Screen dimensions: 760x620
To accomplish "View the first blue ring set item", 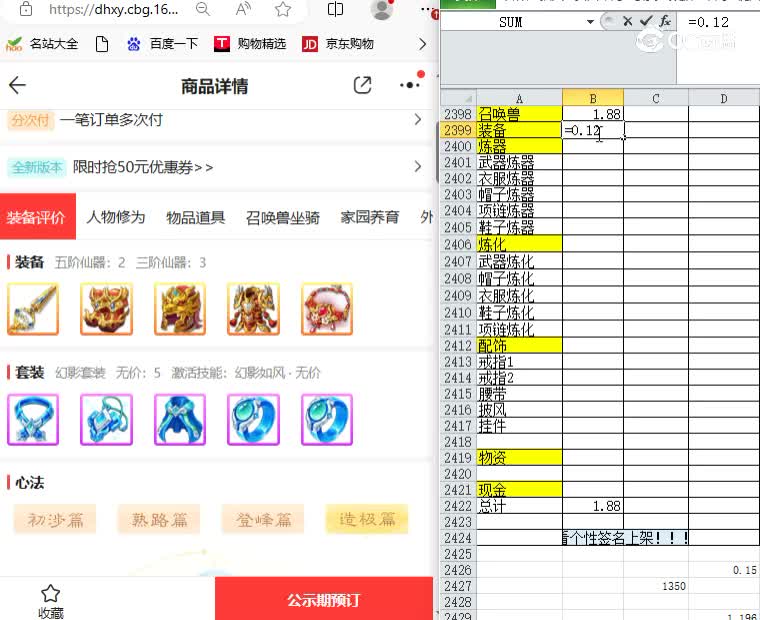I will click(x=253, y=420).
